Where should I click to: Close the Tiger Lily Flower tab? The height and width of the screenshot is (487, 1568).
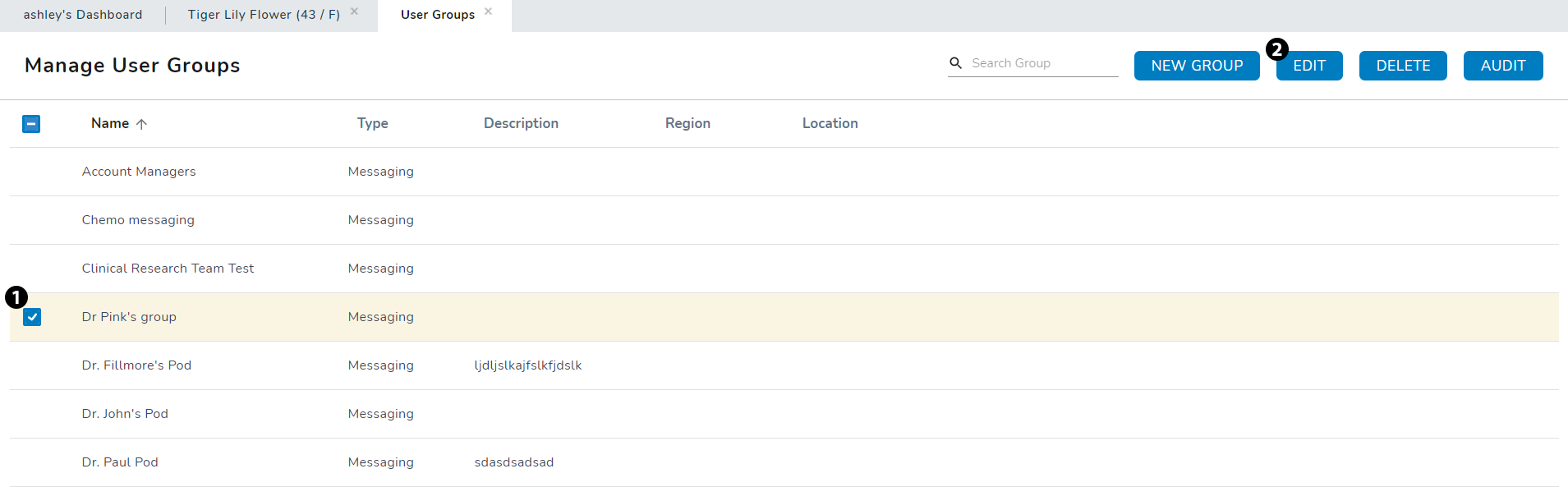[354, 11]
